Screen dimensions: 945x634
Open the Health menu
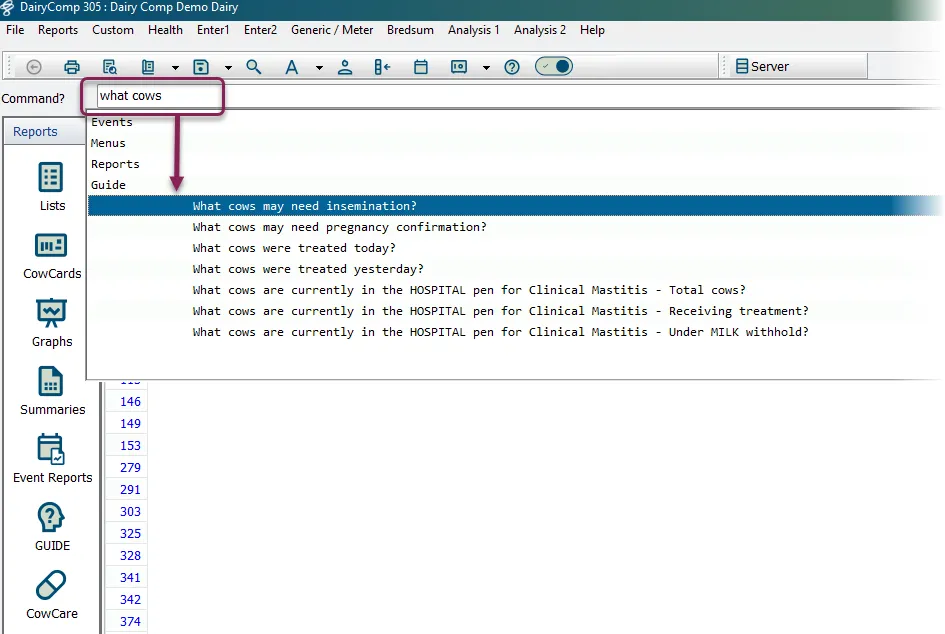coord(165,30)
